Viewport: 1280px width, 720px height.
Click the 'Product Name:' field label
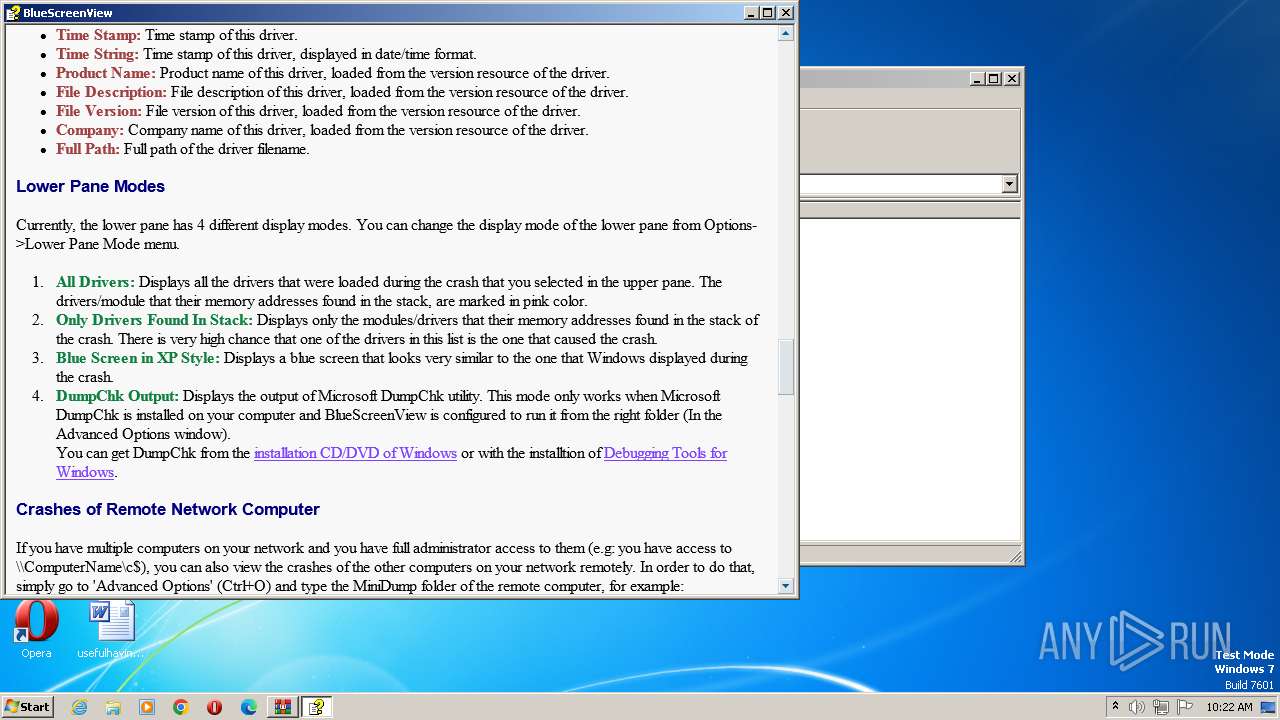point(106,73)
